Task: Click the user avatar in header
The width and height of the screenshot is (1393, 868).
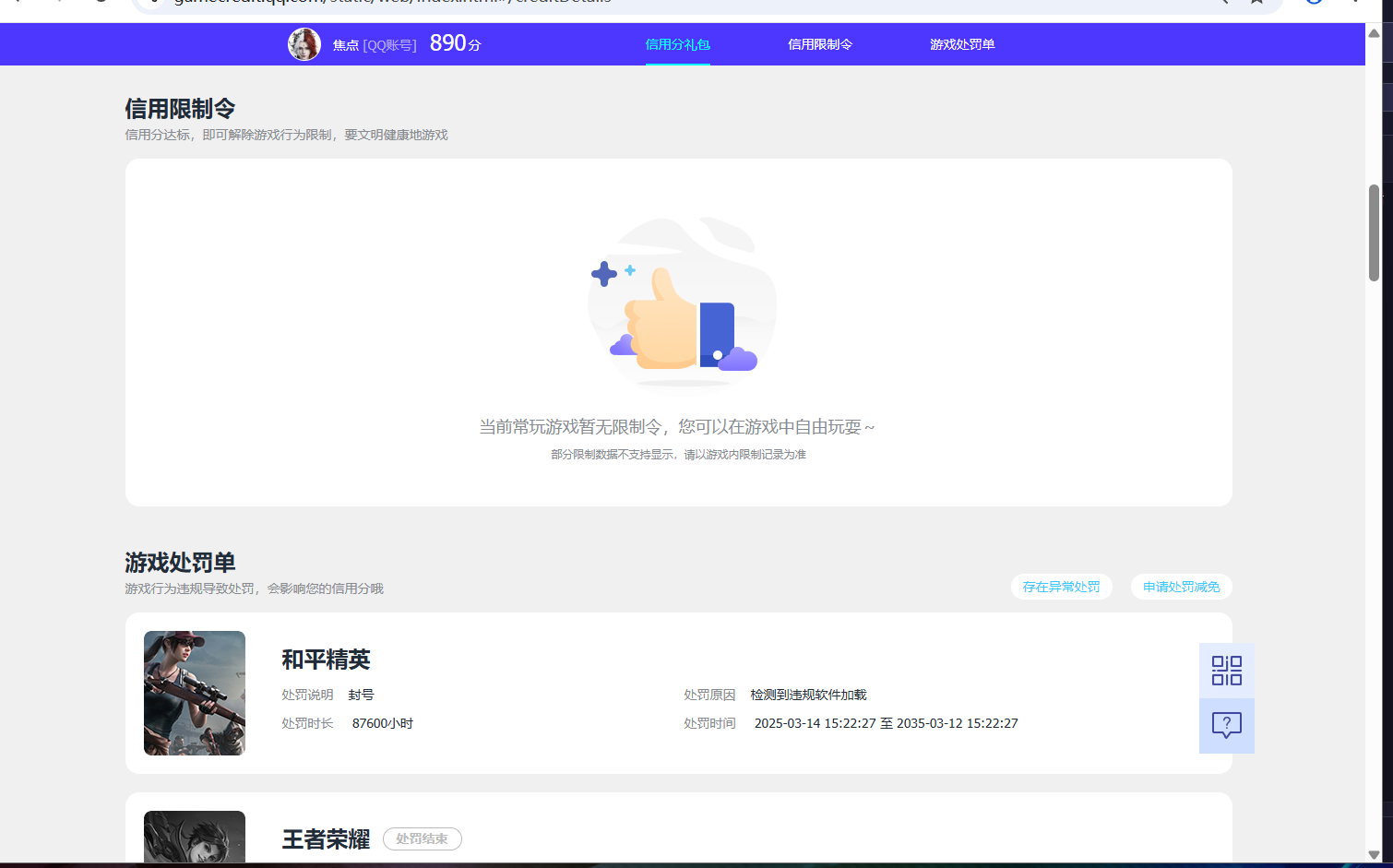Action: 304,44
